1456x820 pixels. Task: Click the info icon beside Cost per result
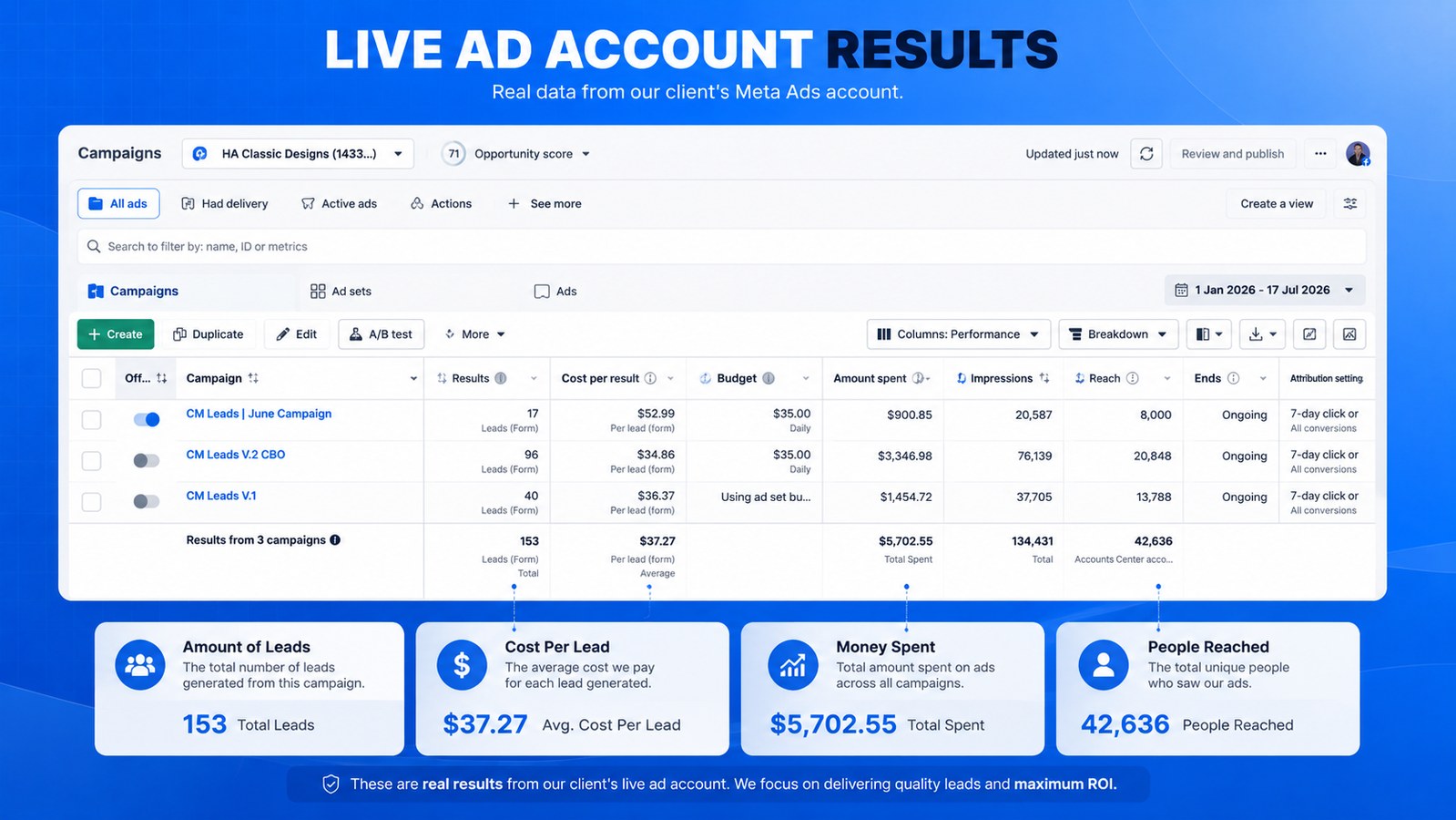click(650, 378)
